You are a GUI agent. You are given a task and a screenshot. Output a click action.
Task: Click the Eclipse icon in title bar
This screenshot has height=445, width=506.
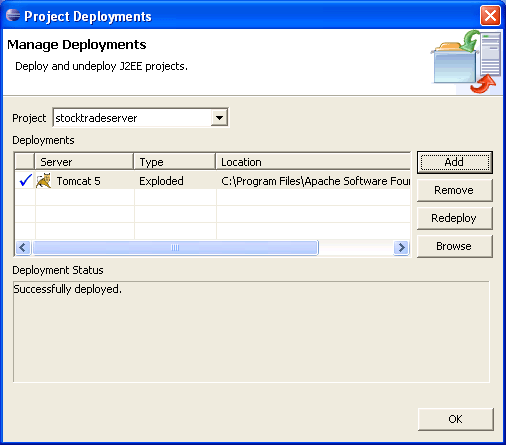pos(13,15)
